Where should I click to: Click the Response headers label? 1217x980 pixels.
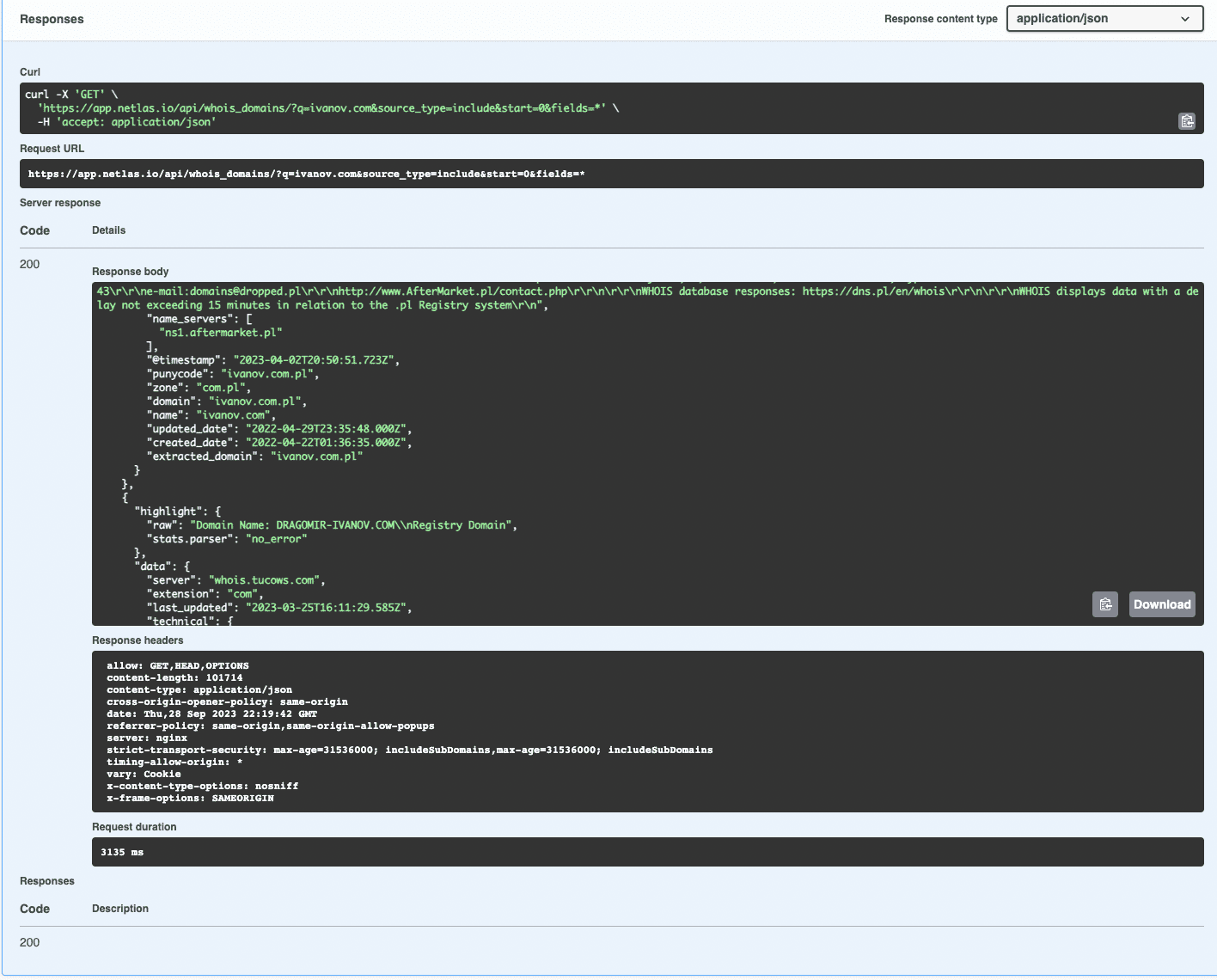tap(138, 640)
